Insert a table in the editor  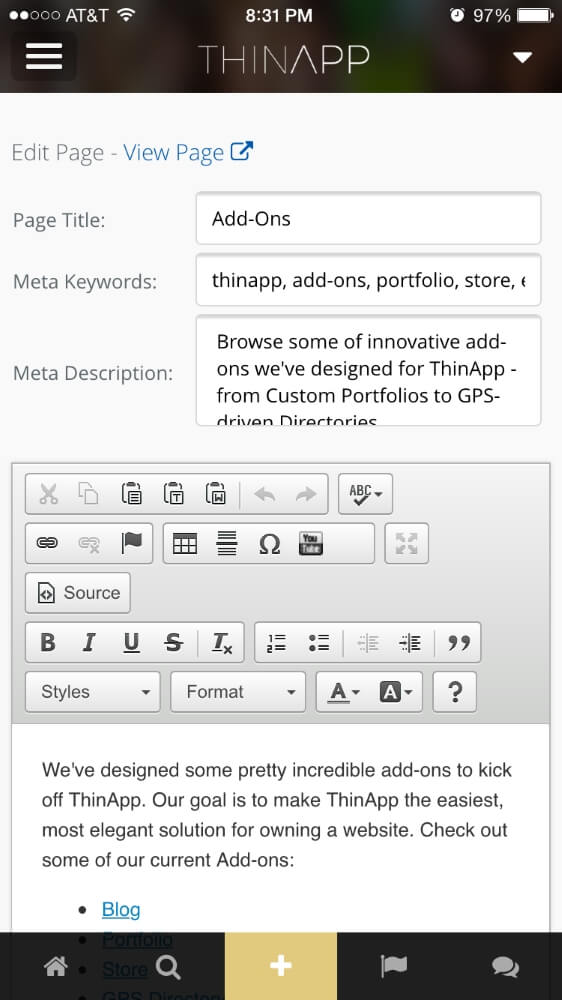tap(185, 543)
